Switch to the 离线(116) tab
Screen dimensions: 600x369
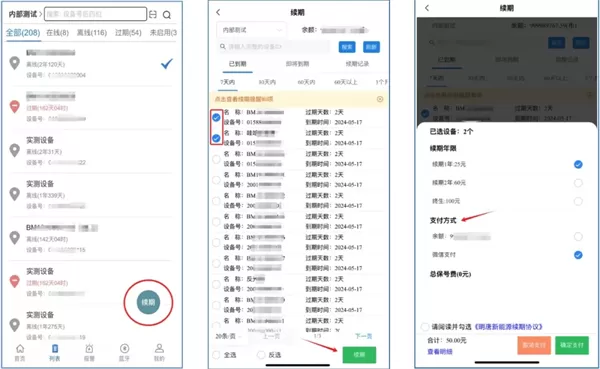coord(92,33)
